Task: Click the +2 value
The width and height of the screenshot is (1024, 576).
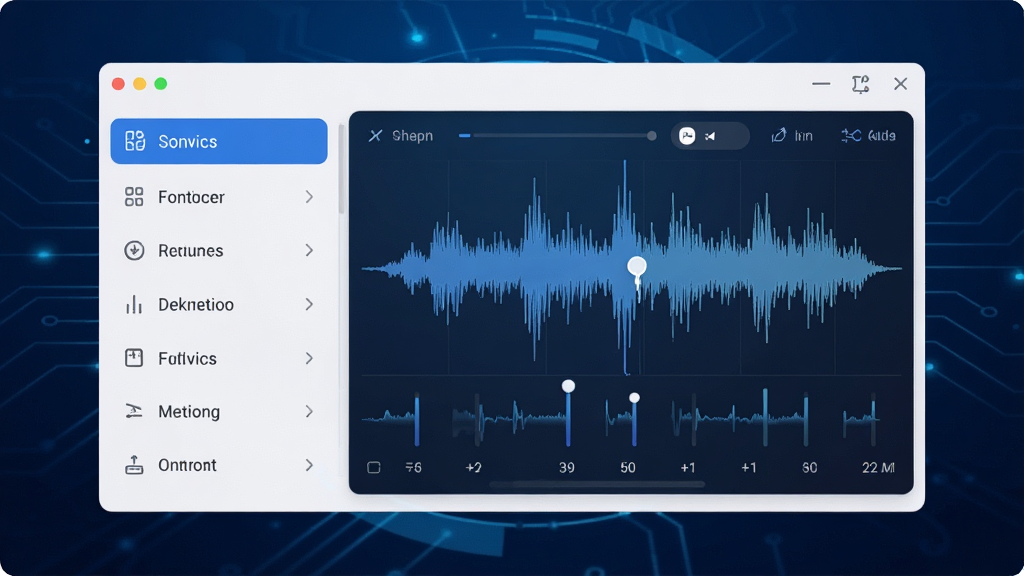Action: pyautogui.click(x=473, y=468)
